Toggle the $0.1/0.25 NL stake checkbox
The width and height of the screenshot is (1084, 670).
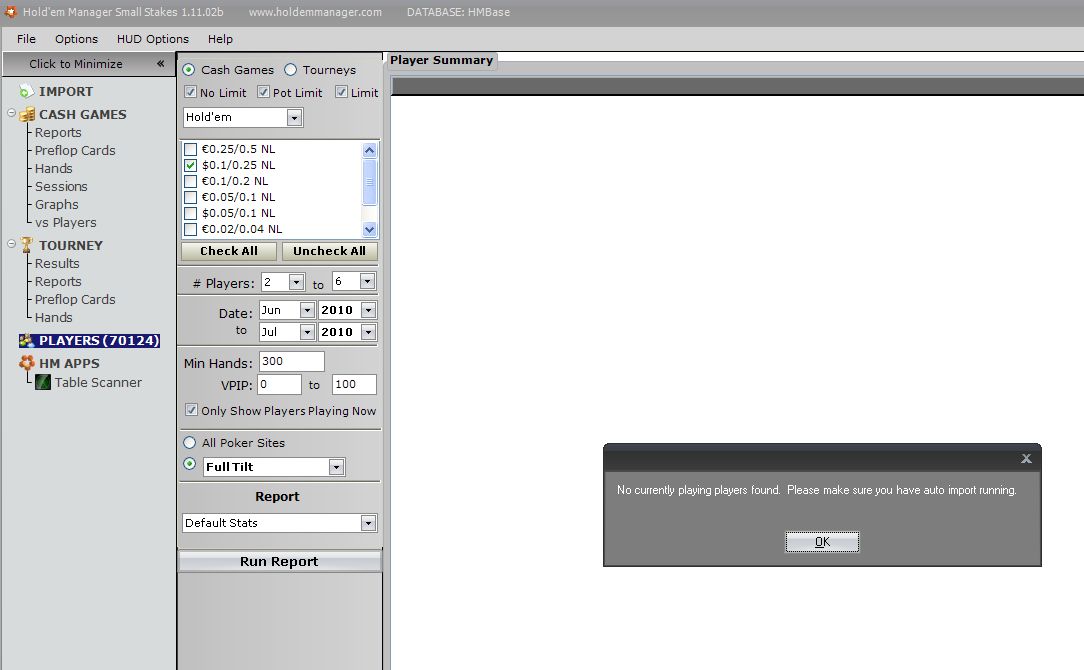click(x=191, y=165)
